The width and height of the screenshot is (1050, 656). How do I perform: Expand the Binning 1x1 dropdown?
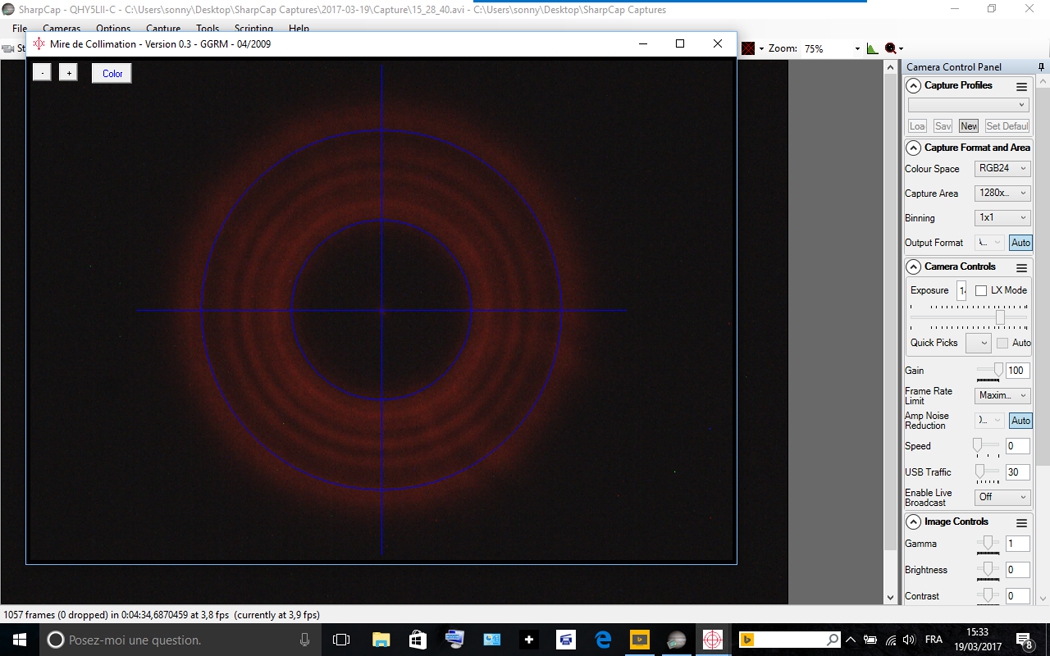[x=1002, y=218]
